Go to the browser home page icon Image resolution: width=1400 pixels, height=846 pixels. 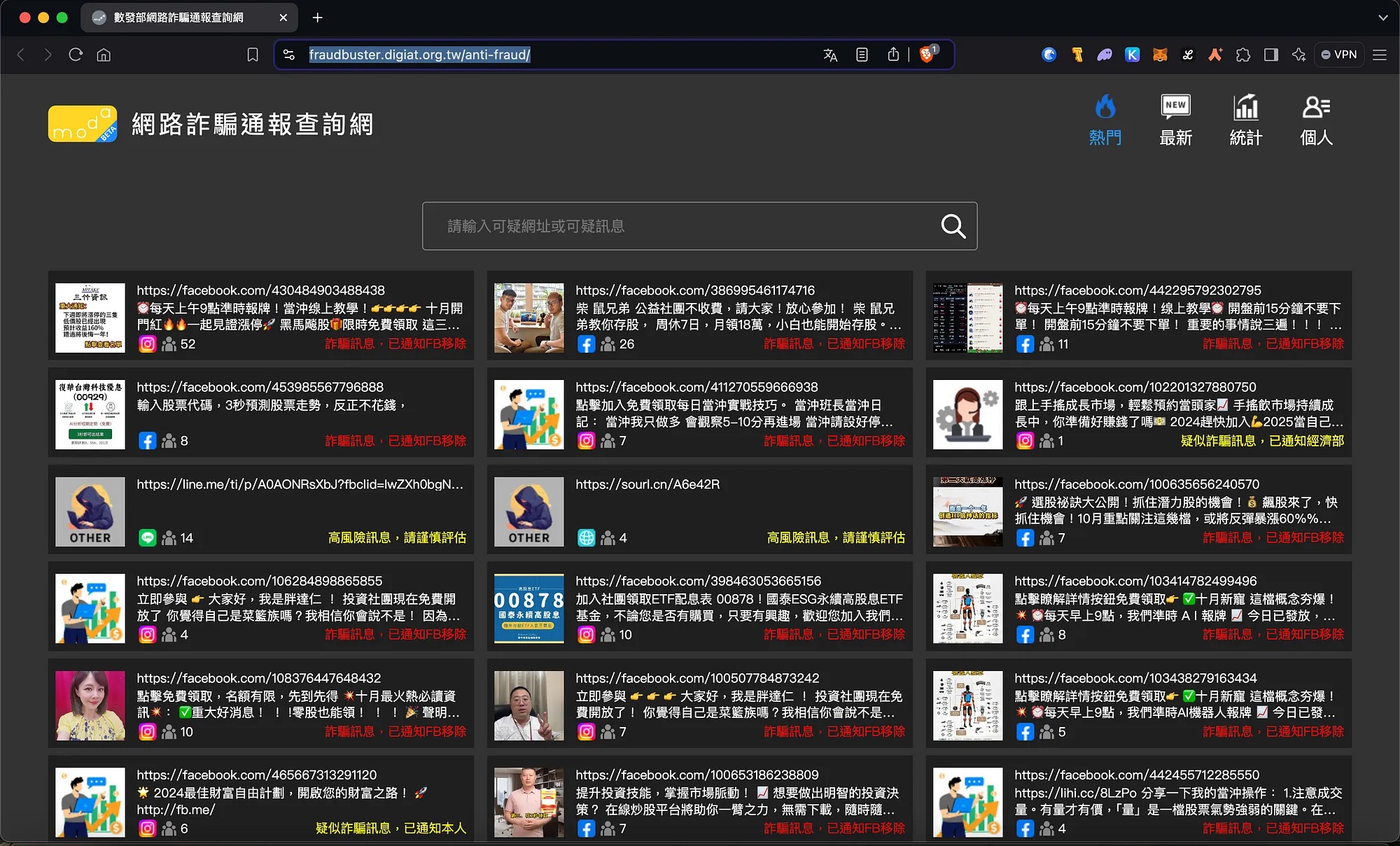point(104,55)
